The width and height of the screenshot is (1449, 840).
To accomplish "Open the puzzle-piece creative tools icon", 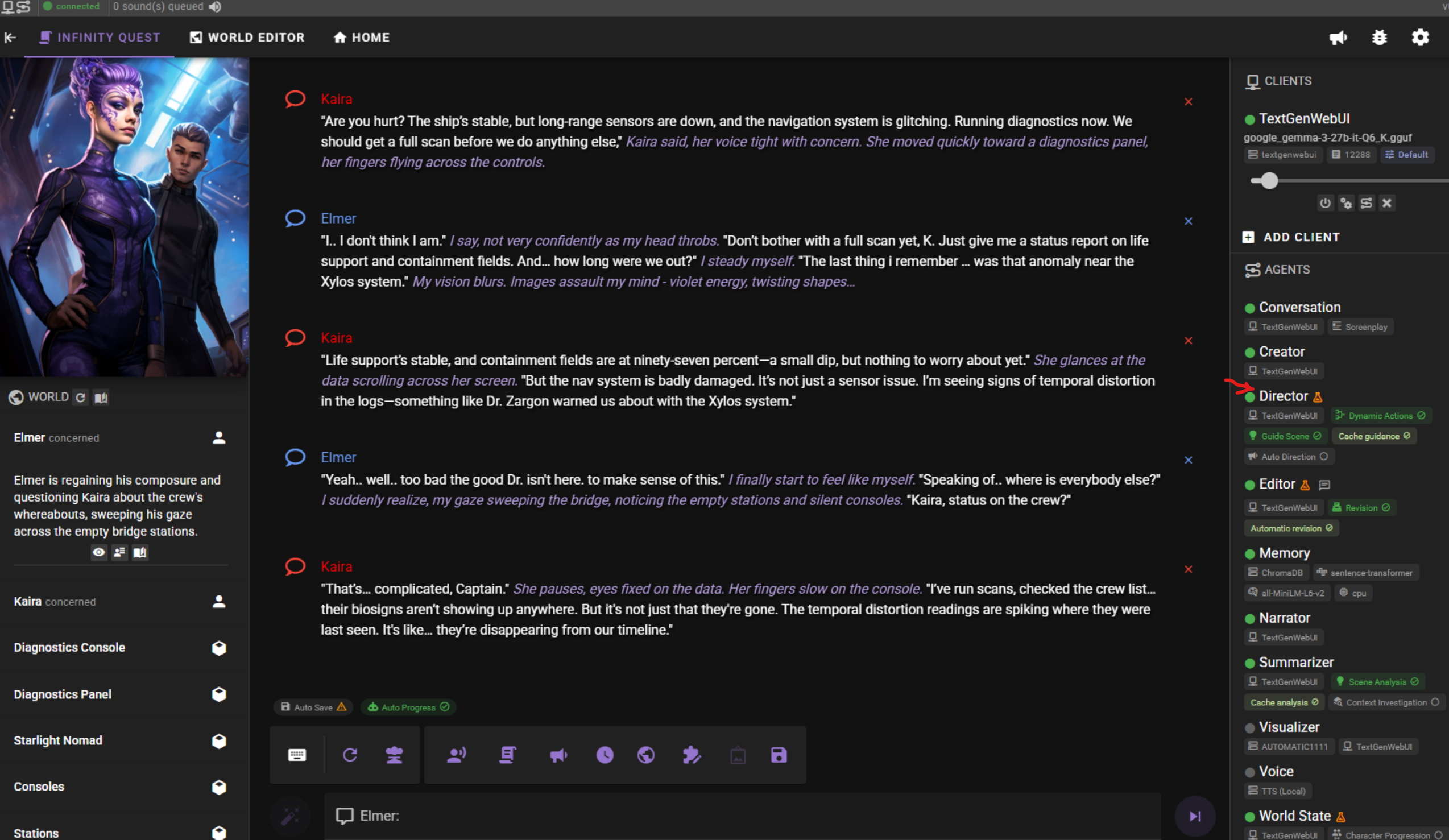I will pyautogui.click(x=691, y=755).
